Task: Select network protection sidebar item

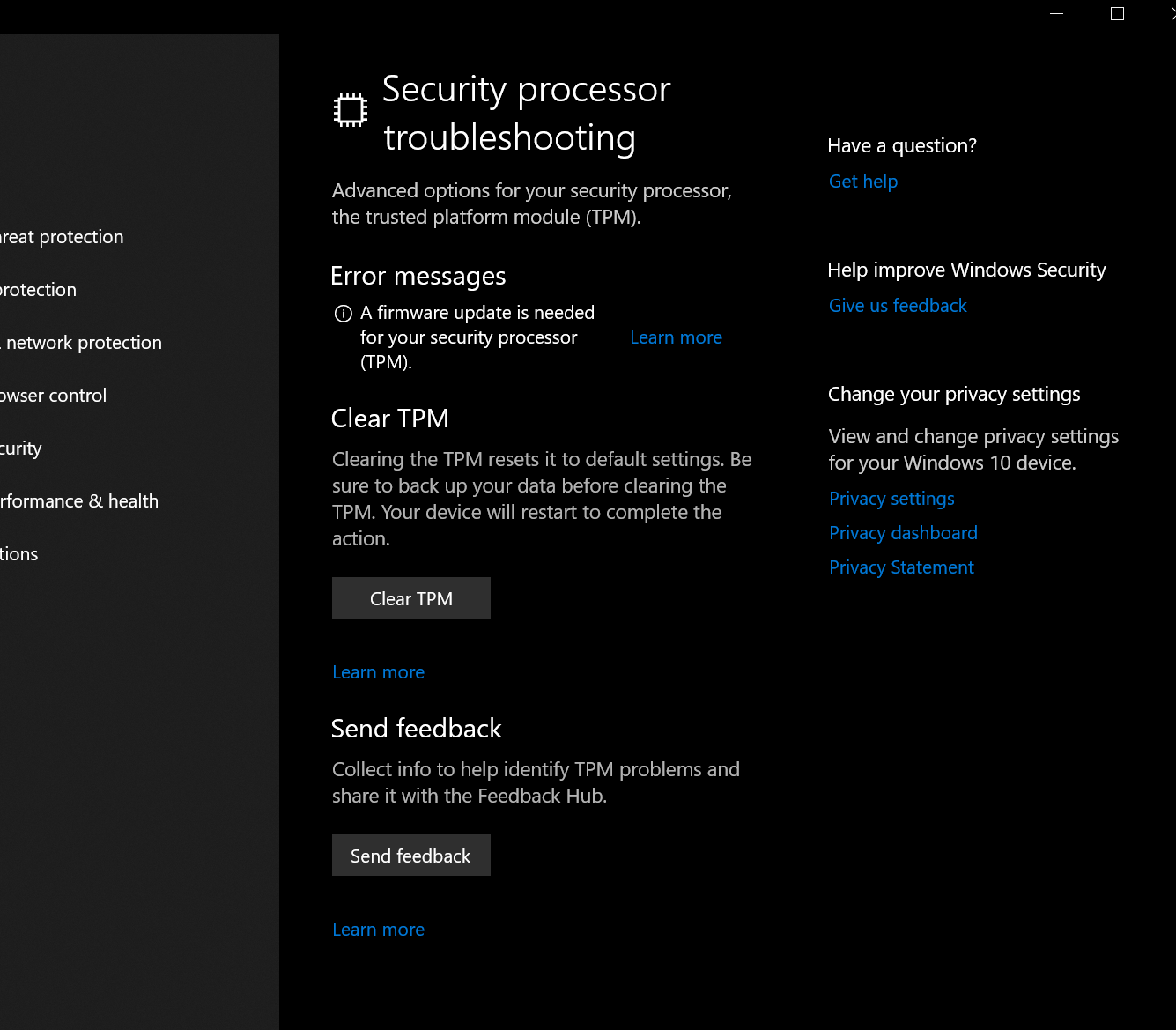Action: 81,343
